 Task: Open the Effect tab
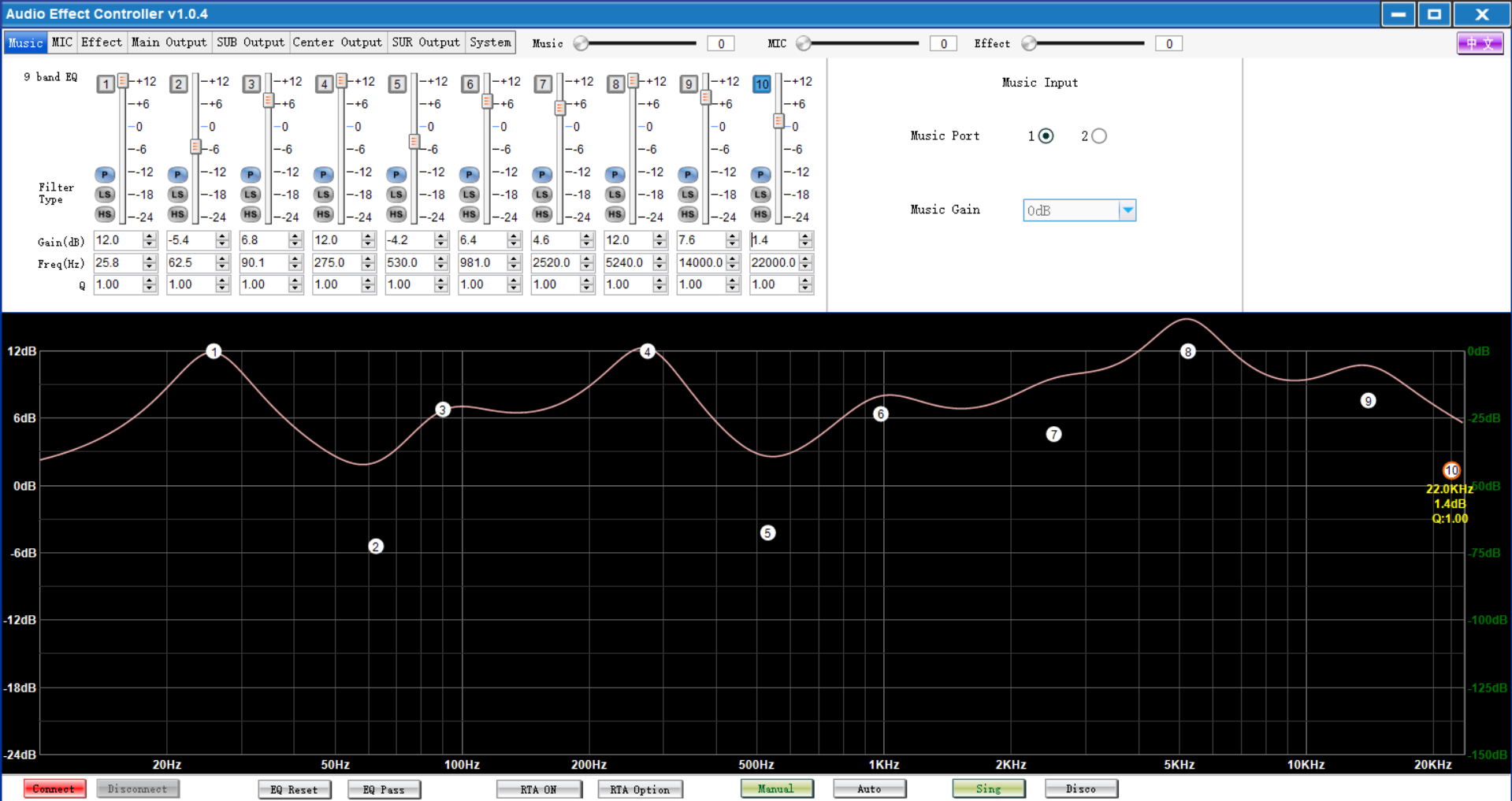102,43
